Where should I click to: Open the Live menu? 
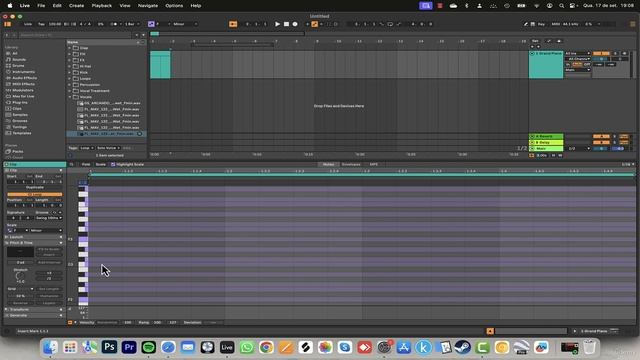(24, 6)
